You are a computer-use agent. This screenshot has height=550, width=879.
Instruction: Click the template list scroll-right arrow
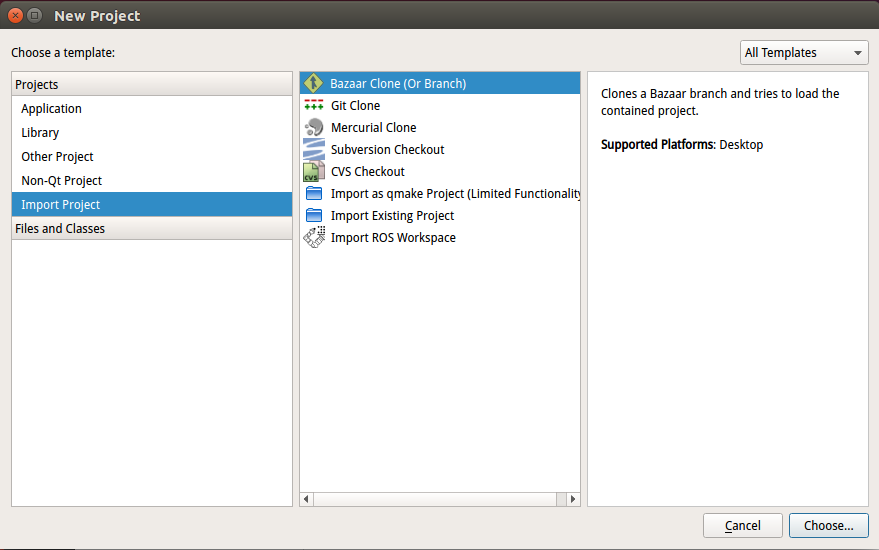pos(573,499)
